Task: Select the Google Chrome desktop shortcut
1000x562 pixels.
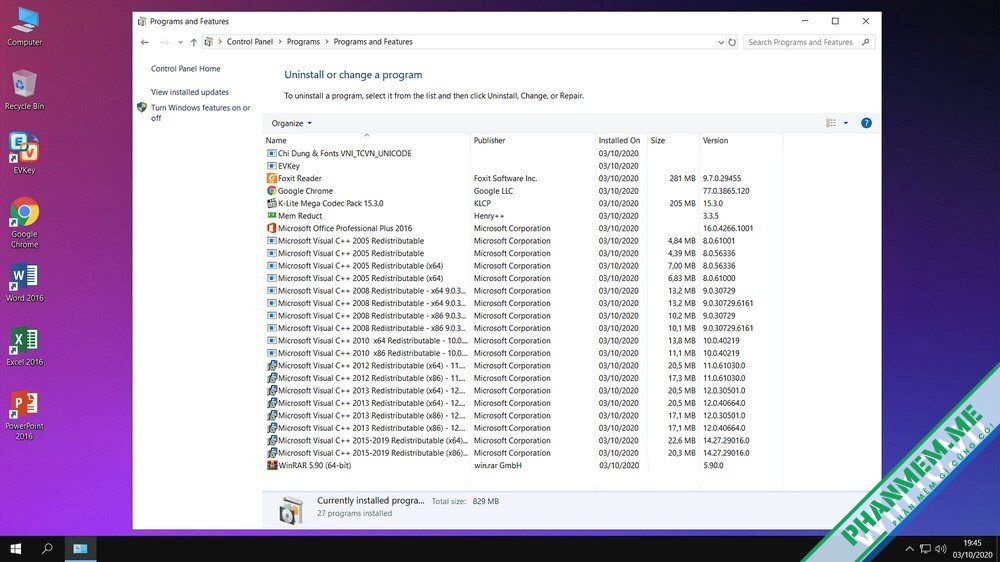Action: click(x=24, y=223)
